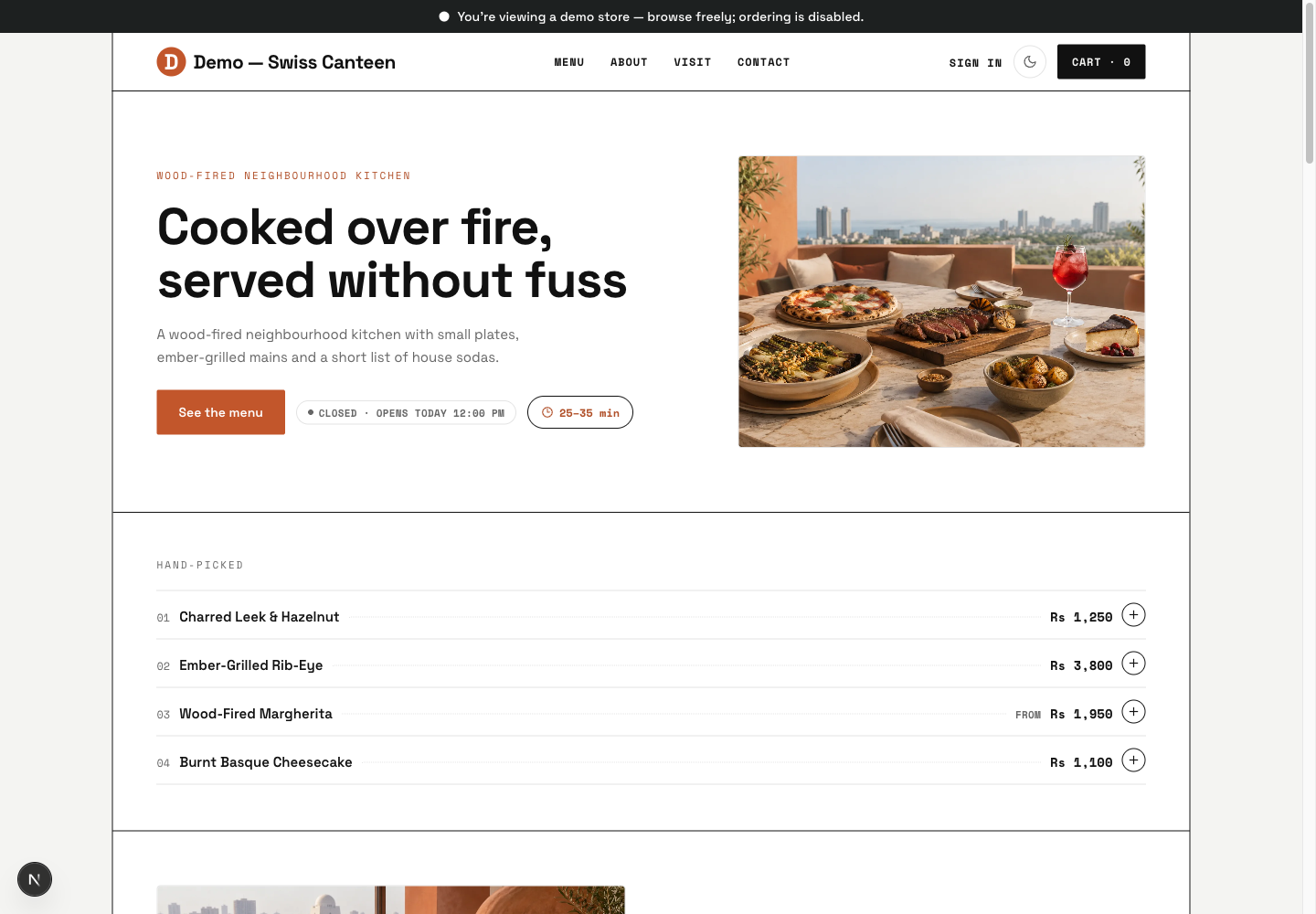Click the Demo — Swiss Canteen site title
The image size is (1316, 914).
(294, 62)
